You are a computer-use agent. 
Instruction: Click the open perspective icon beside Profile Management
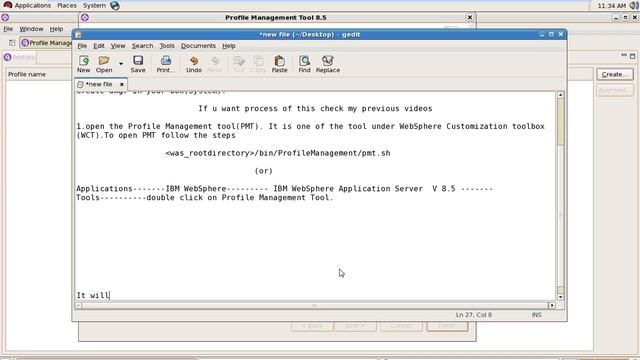pos(12,43)
